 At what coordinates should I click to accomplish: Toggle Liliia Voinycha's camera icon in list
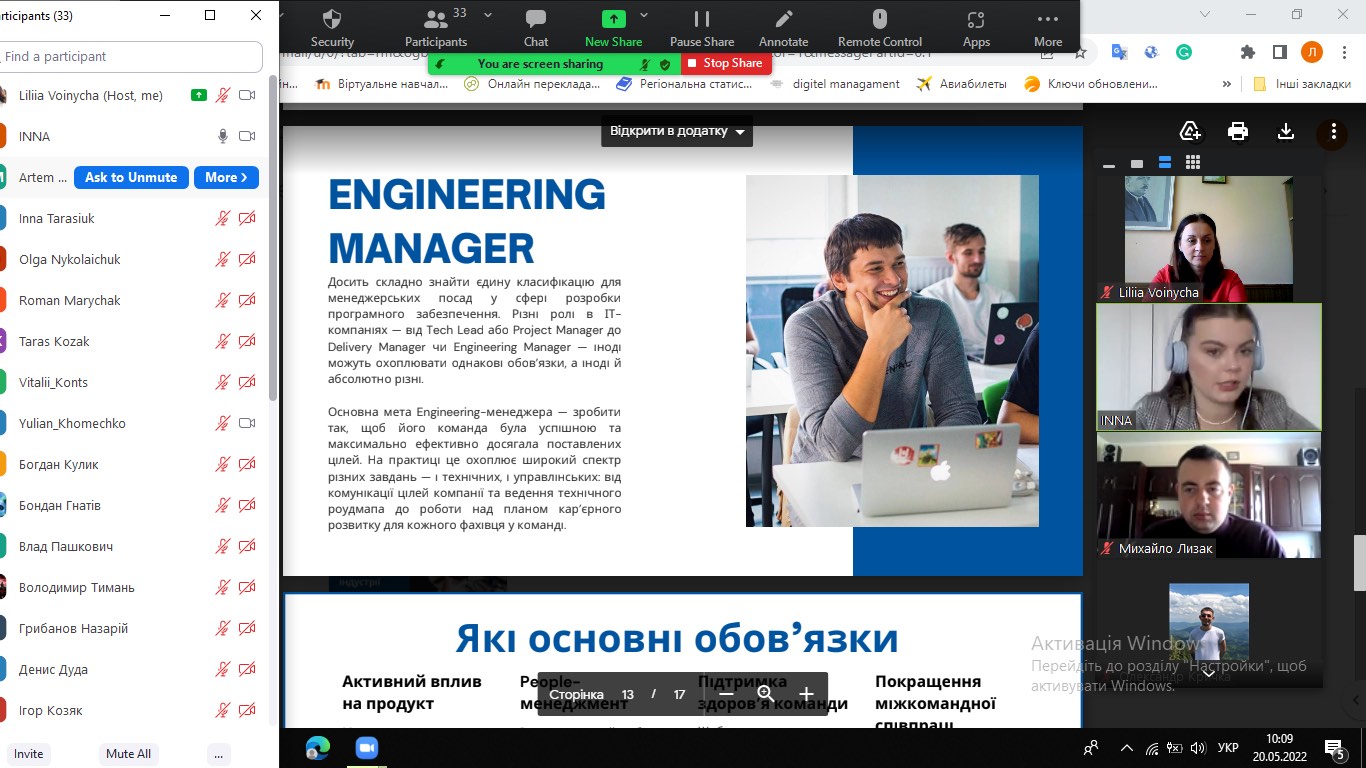[247, 95]
